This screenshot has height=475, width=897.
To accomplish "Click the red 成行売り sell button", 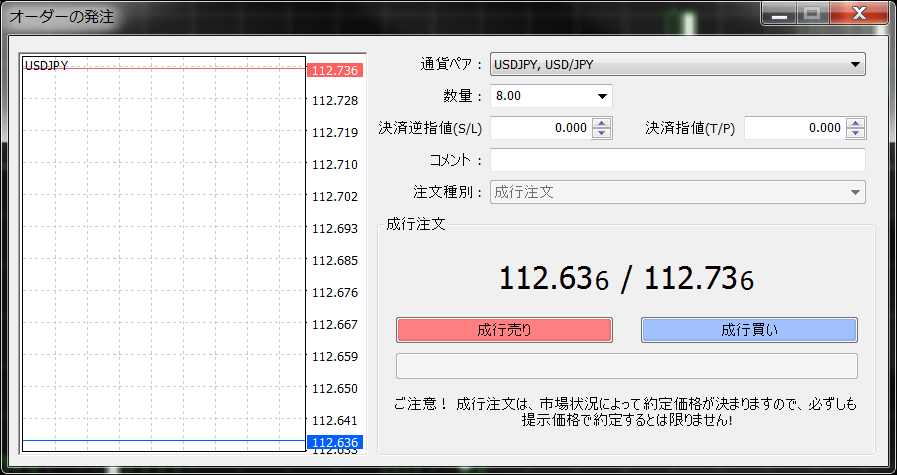I will (x=504, y=330).
